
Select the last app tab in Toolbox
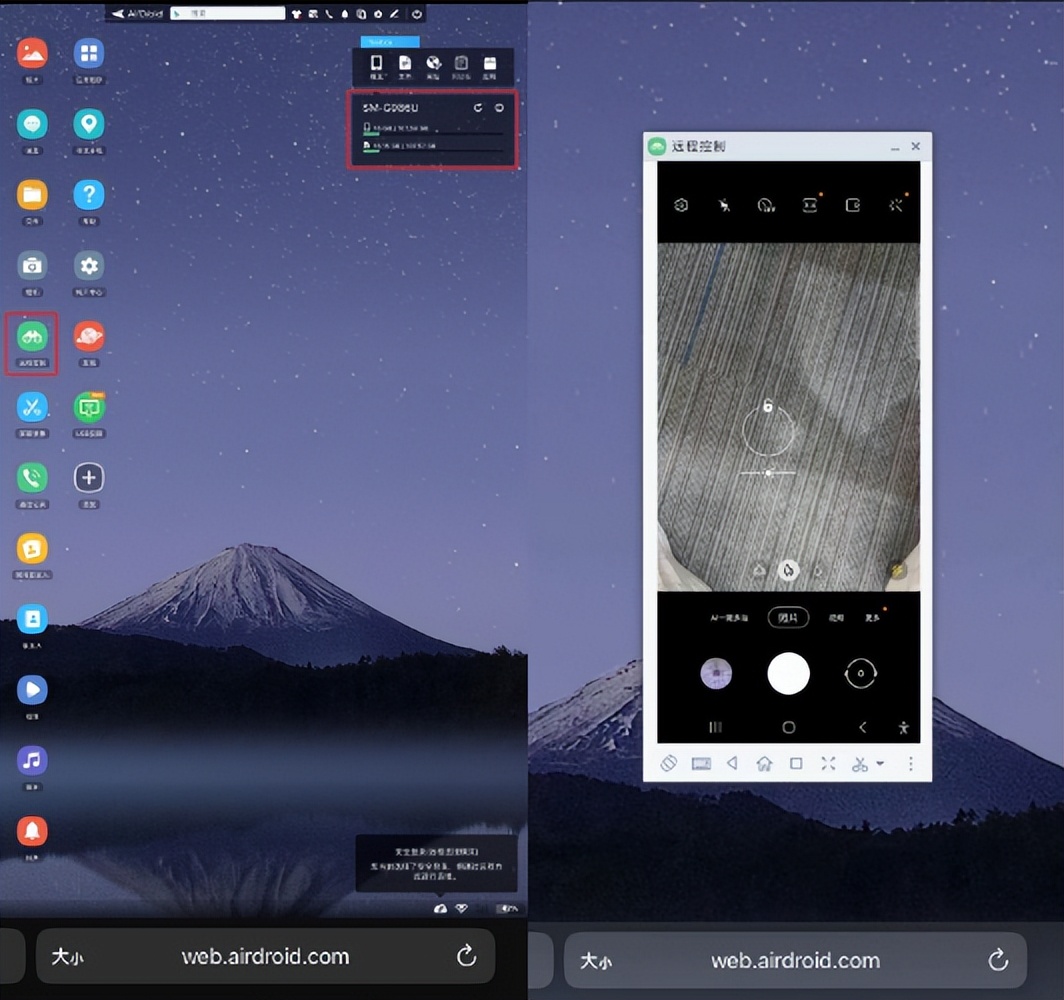pyautogui.click(x=490, y=66)
